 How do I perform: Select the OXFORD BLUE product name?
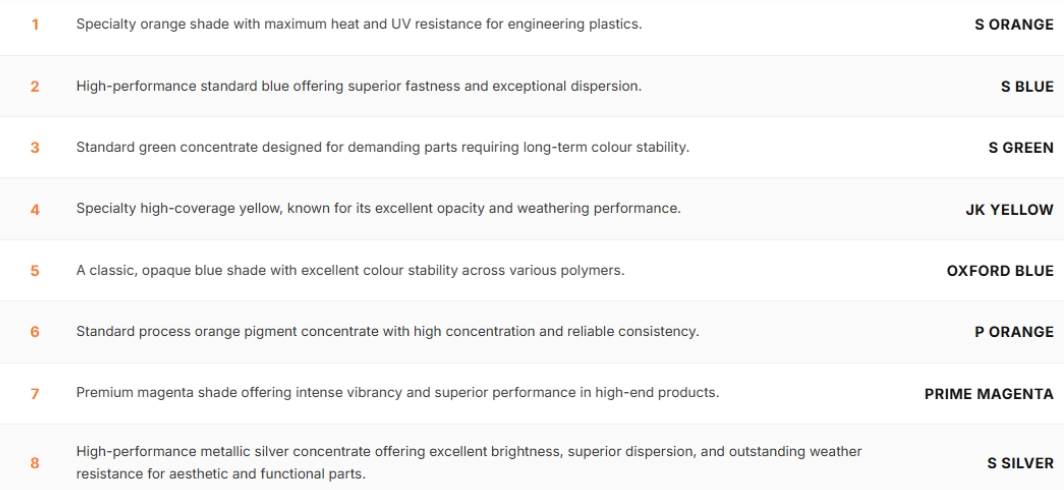pos(1000,271)
